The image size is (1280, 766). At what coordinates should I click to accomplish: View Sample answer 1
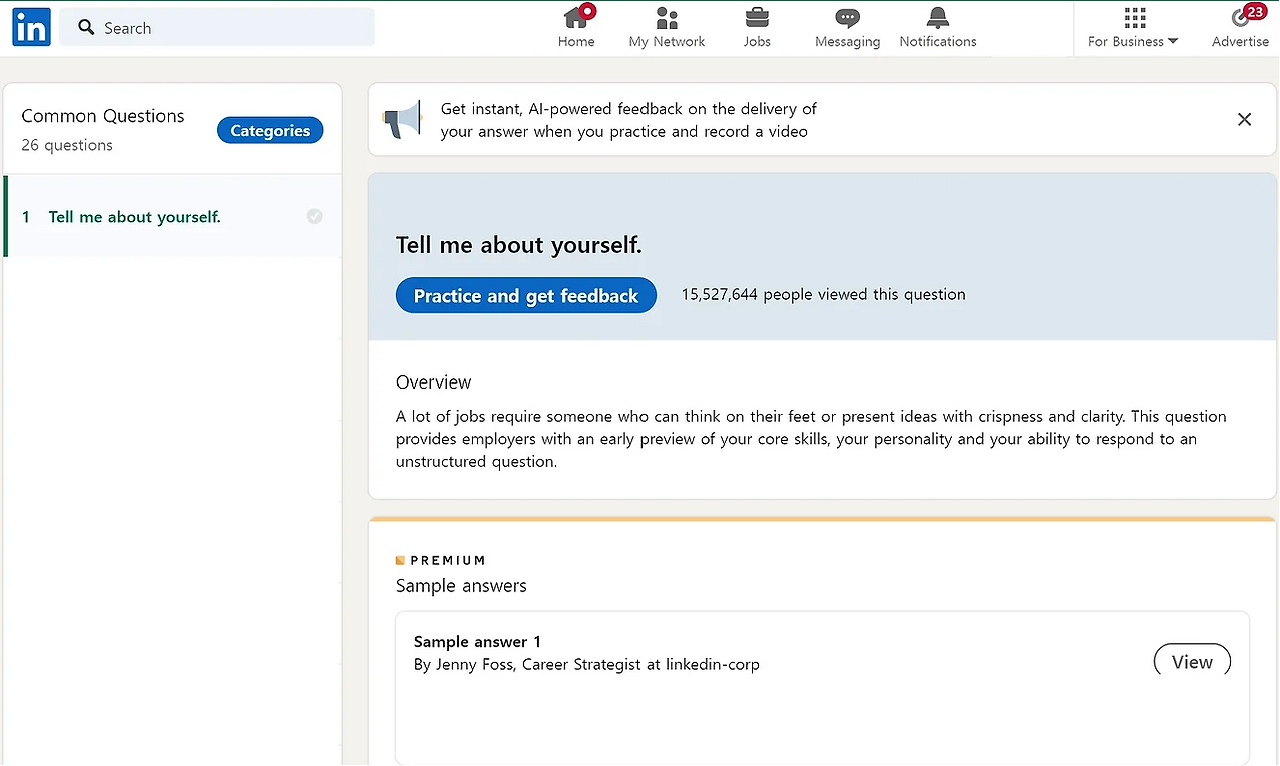(x=1192, y=661)
